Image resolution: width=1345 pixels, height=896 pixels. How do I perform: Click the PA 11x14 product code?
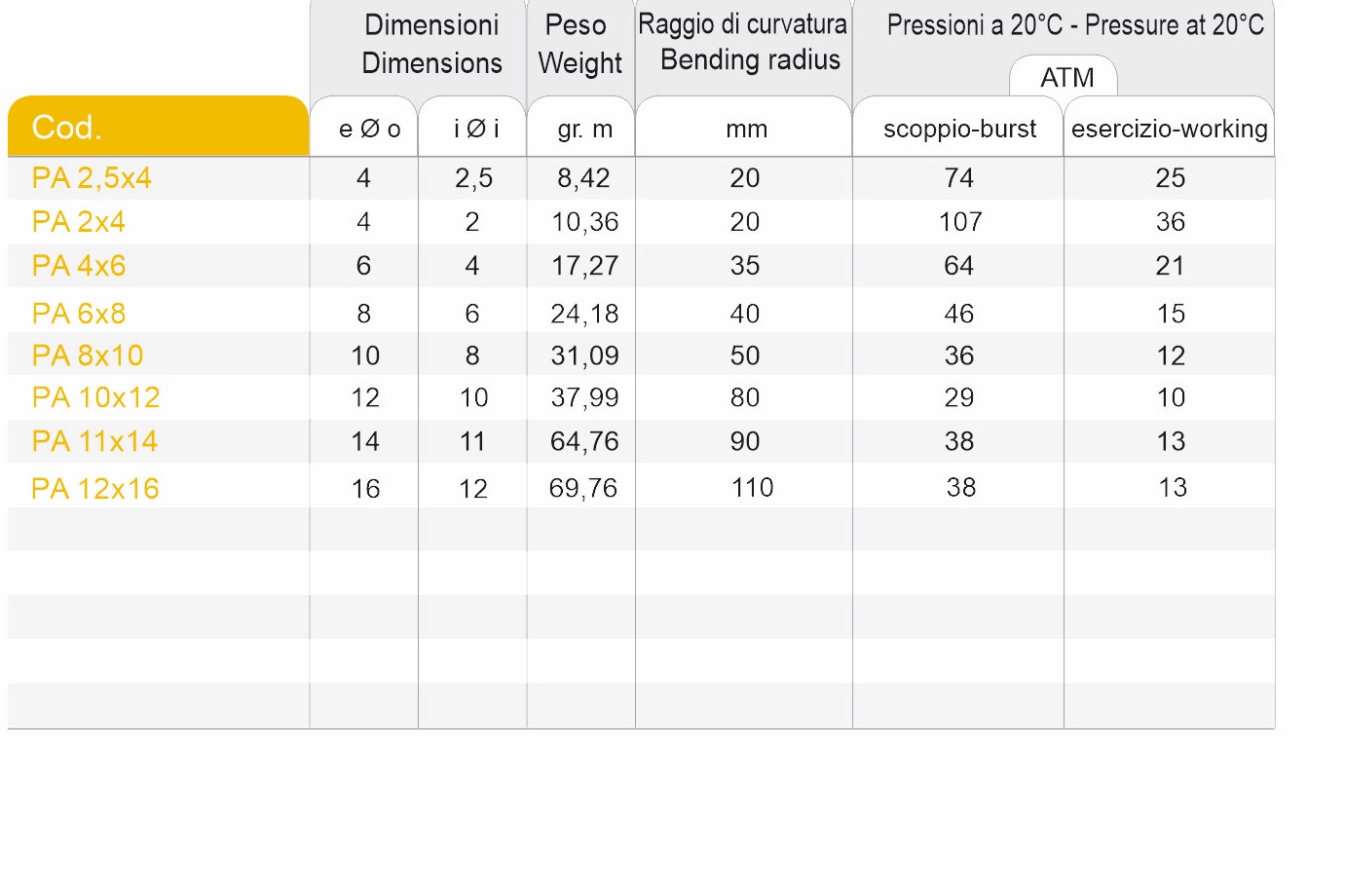coord(94,441)
